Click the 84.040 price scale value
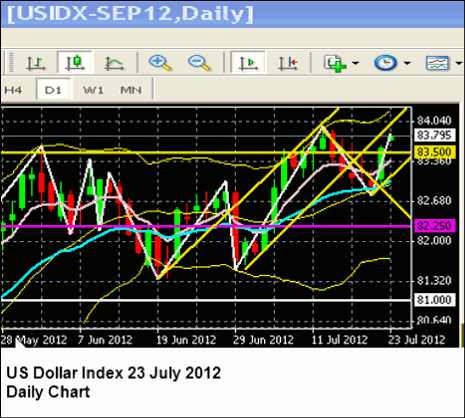This screenshot has width=465, height=418. pyautogui.click(x=434, y=120)
